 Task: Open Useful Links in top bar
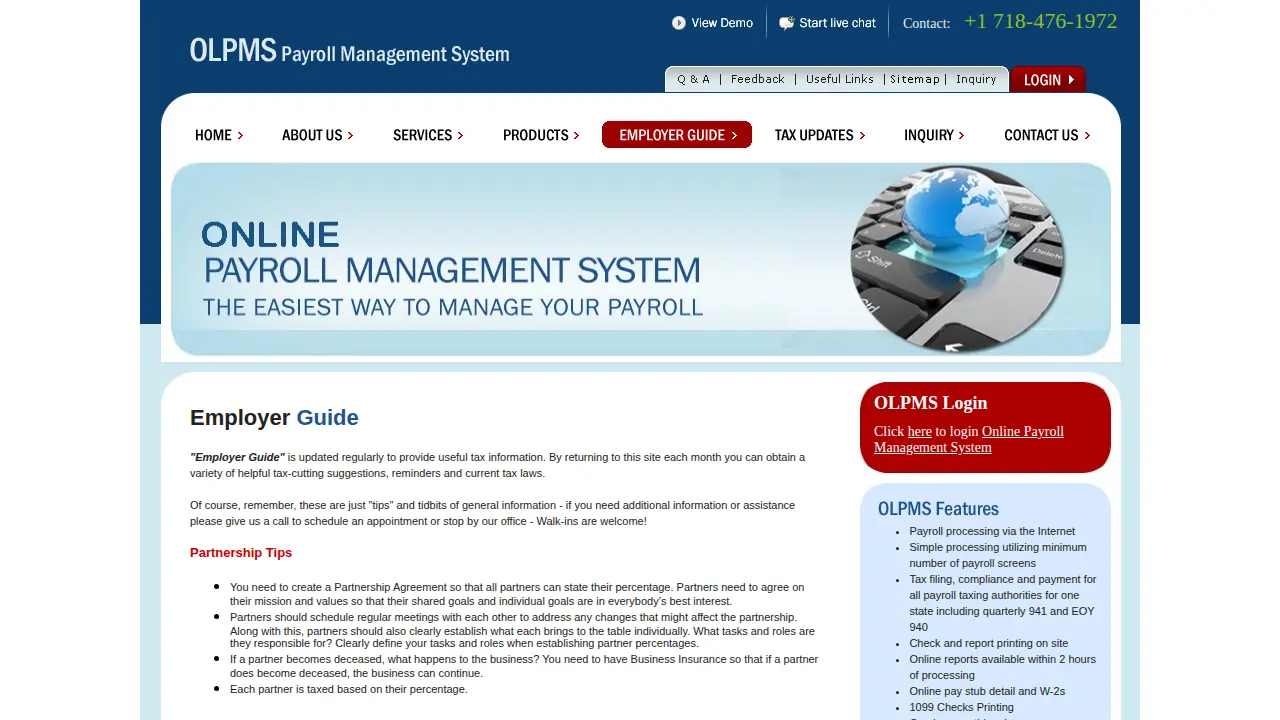coord(840,79)
